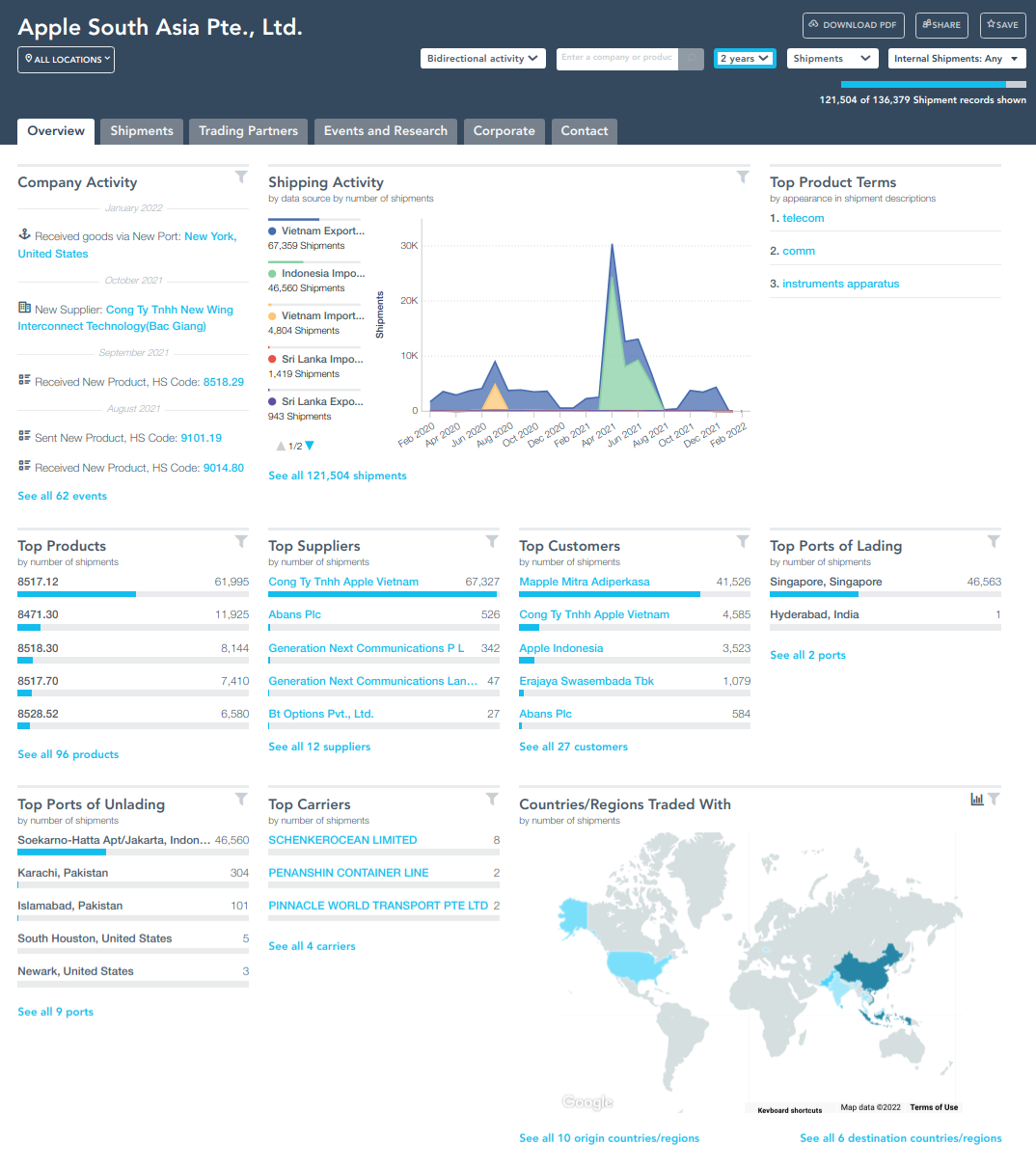
Task: Open the Top Ports of Lading filter
Action: [994, 542]
